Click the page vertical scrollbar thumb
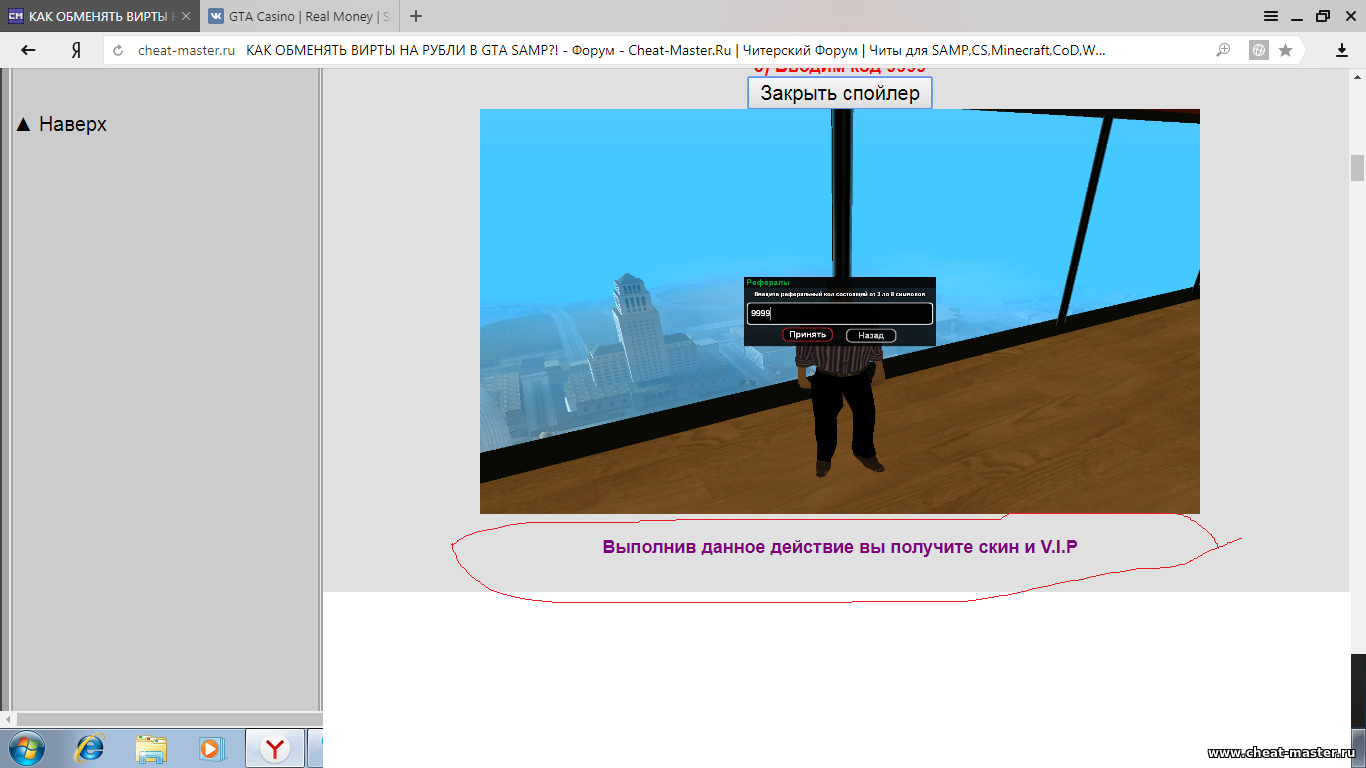Image resolution: width=1366 pixels, height=768 pixels. pos(1357,168)
